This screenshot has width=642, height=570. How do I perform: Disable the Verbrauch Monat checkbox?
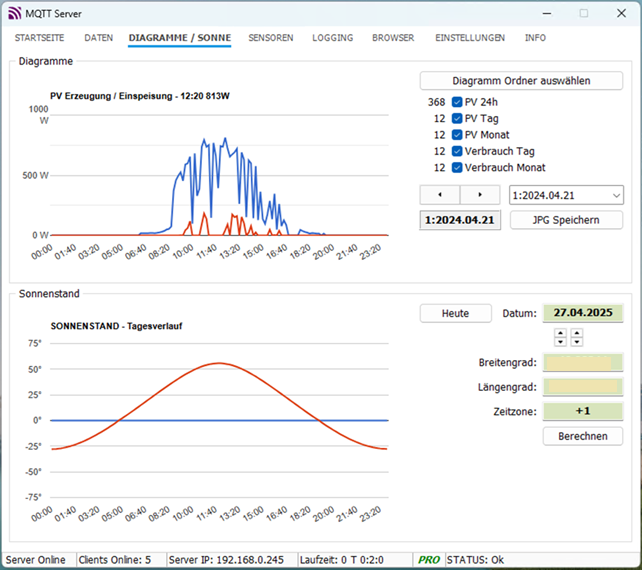(x=457, y=167)
